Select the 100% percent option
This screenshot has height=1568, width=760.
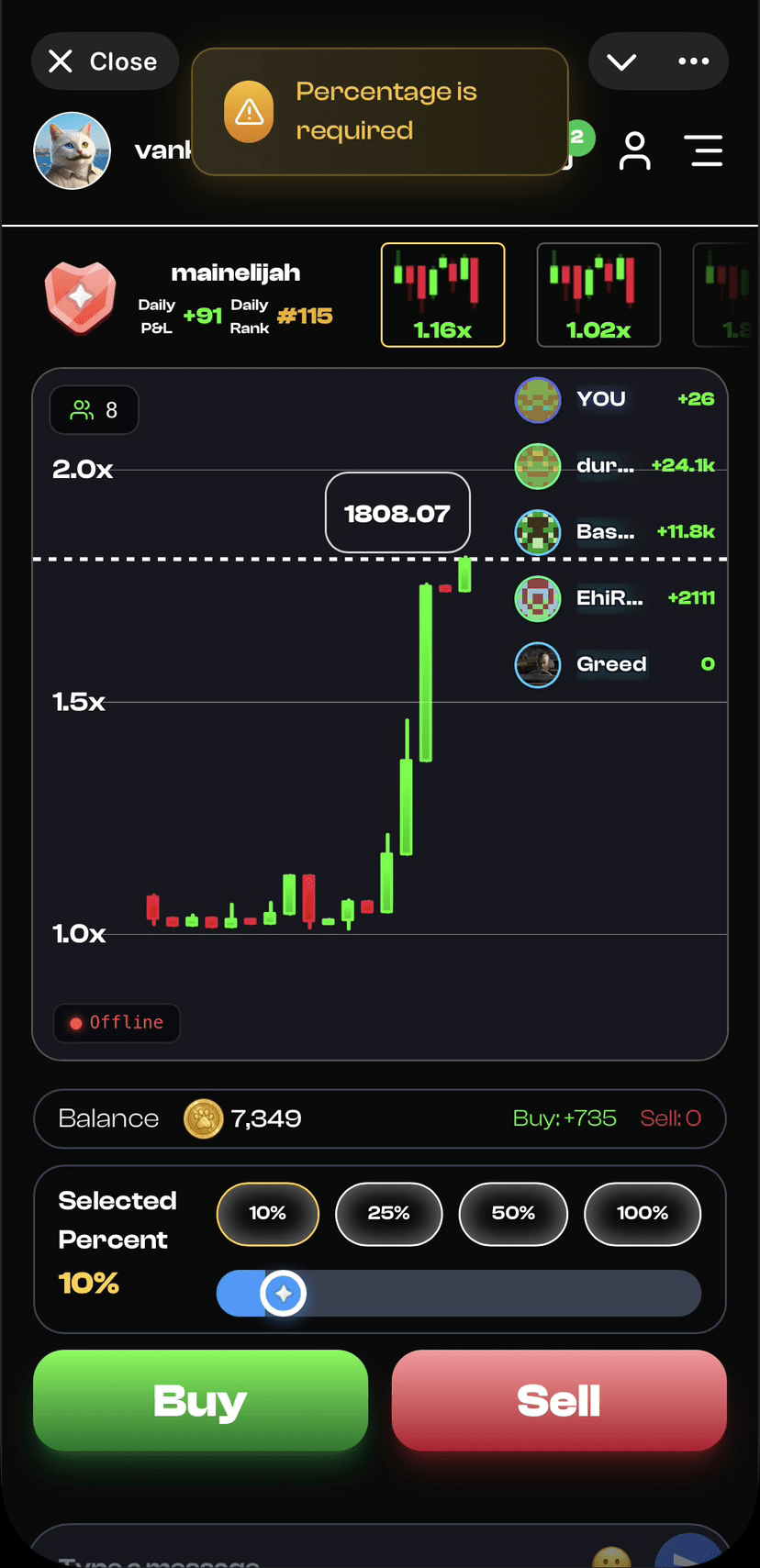[643, 1213]
